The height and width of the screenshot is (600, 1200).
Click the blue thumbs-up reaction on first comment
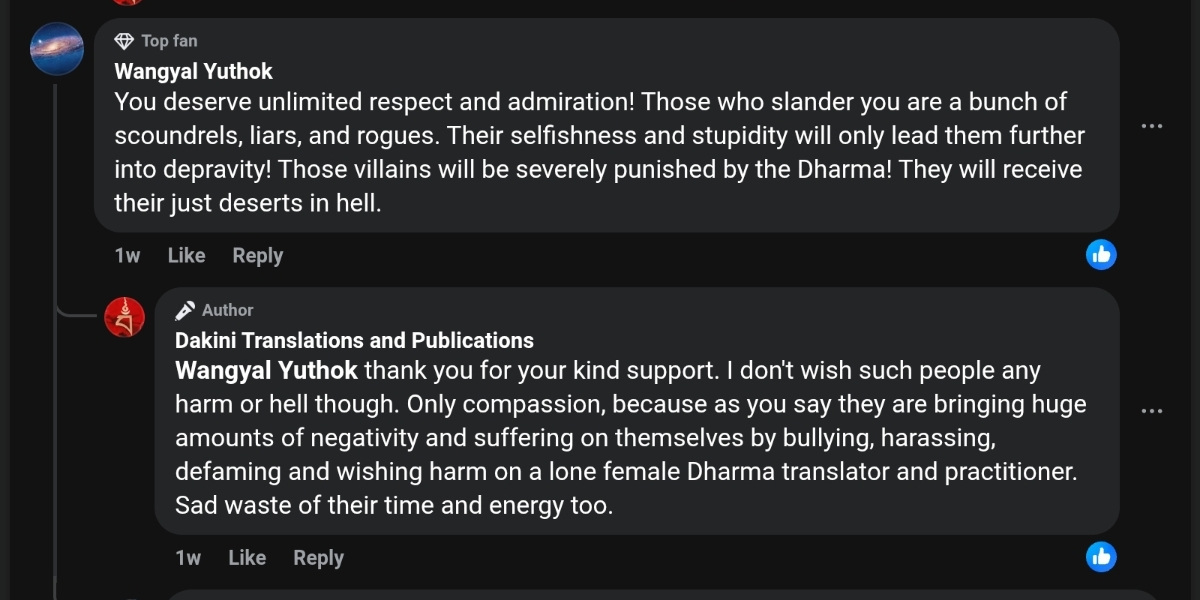(1101, 255)
